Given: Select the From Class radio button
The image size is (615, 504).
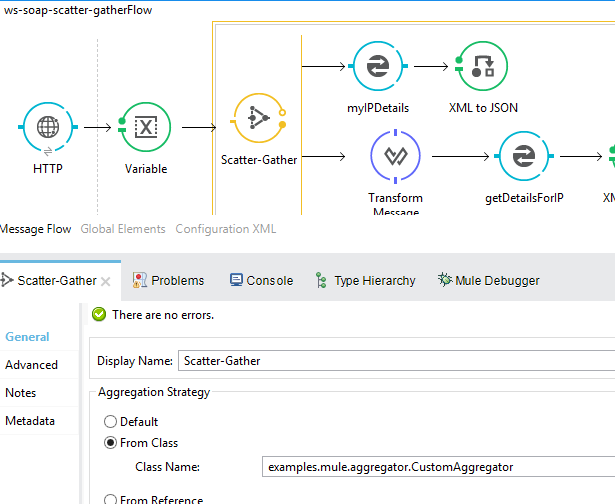Looking at the screenshot, I should pyautogui.click(x=111, y=443).
